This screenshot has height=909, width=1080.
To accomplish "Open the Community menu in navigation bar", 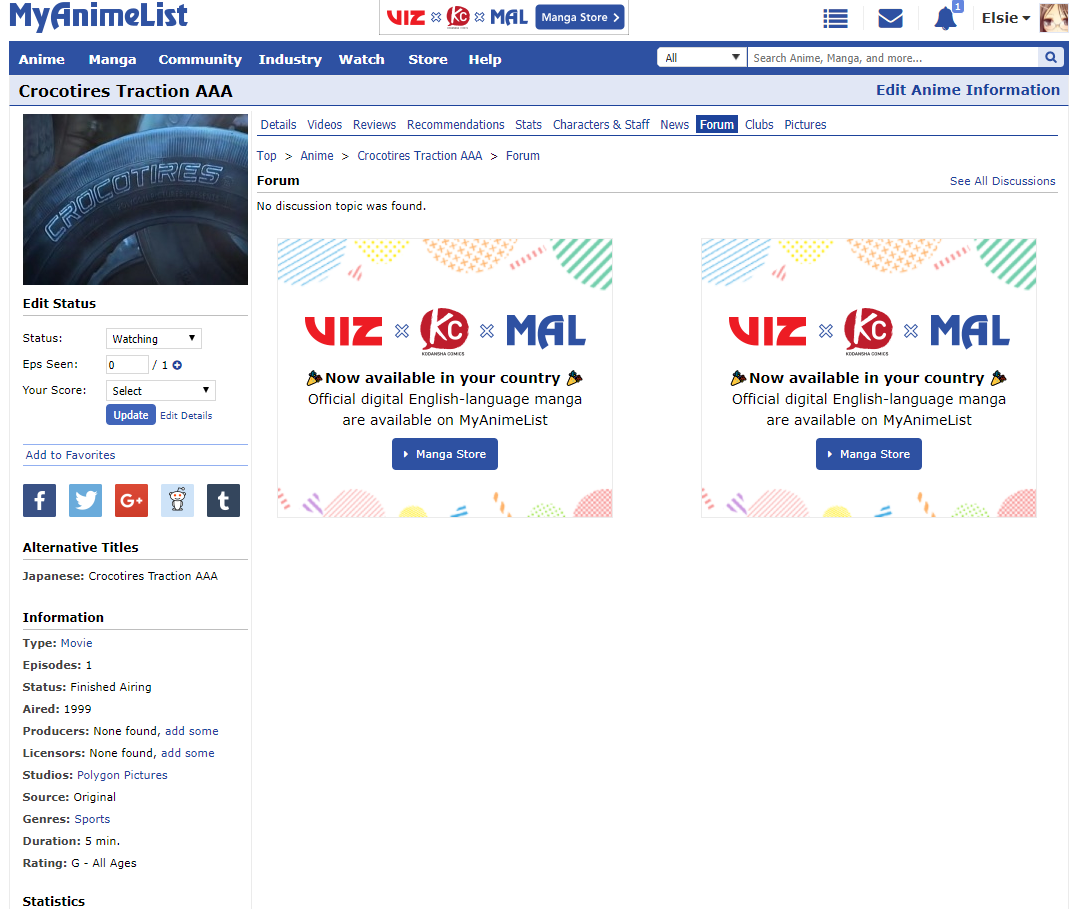I will (x=200, y=59).
